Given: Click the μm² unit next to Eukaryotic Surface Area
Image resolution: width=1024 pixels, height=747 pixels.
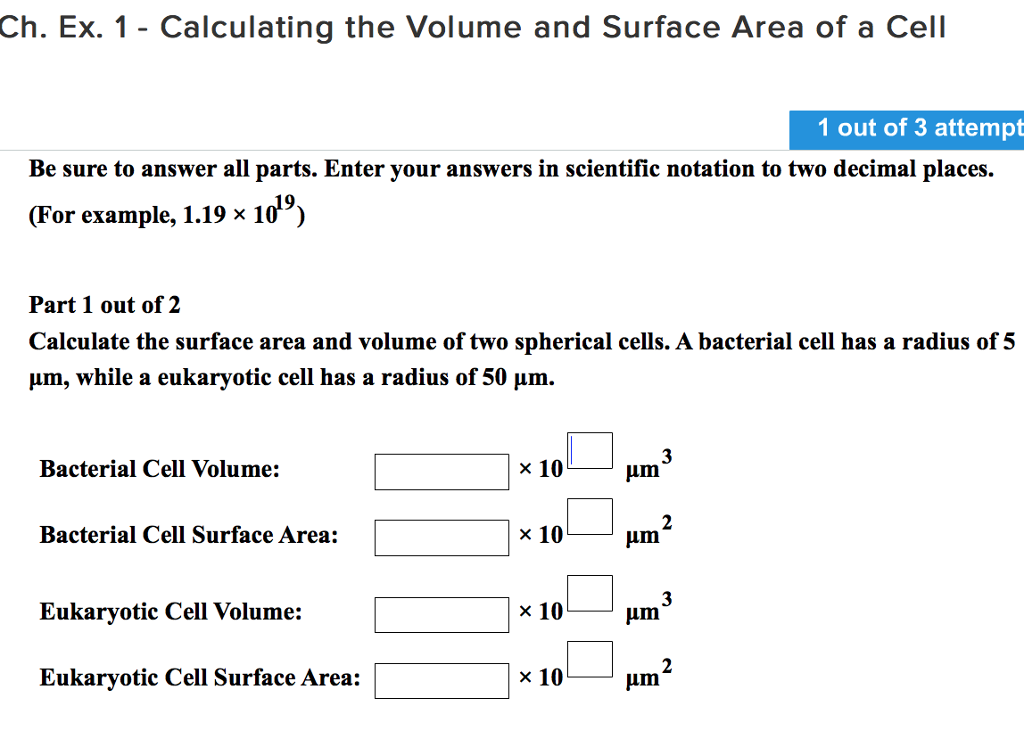Looking at the screenshot, I should coord(649,678).
